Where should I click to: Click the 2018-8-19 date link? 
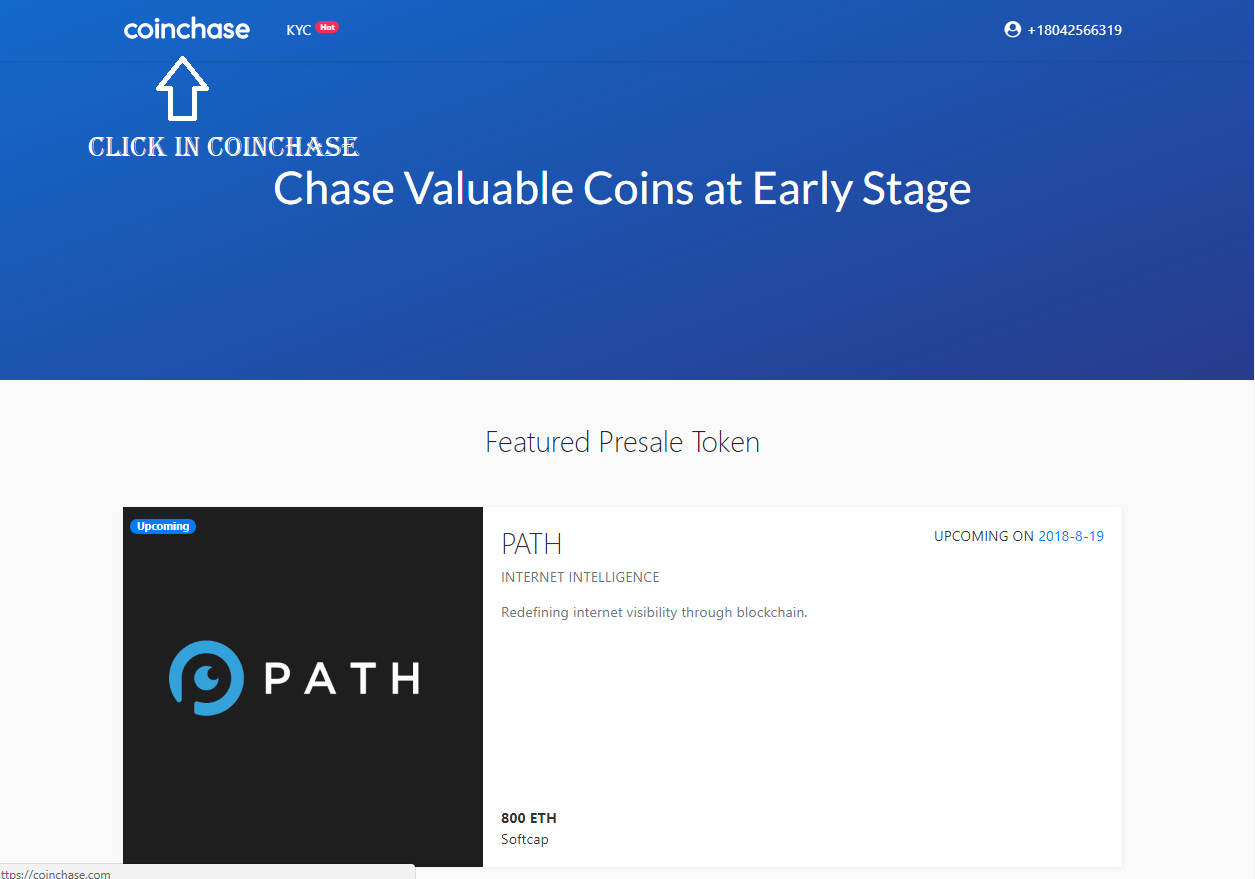point(1071,536)
